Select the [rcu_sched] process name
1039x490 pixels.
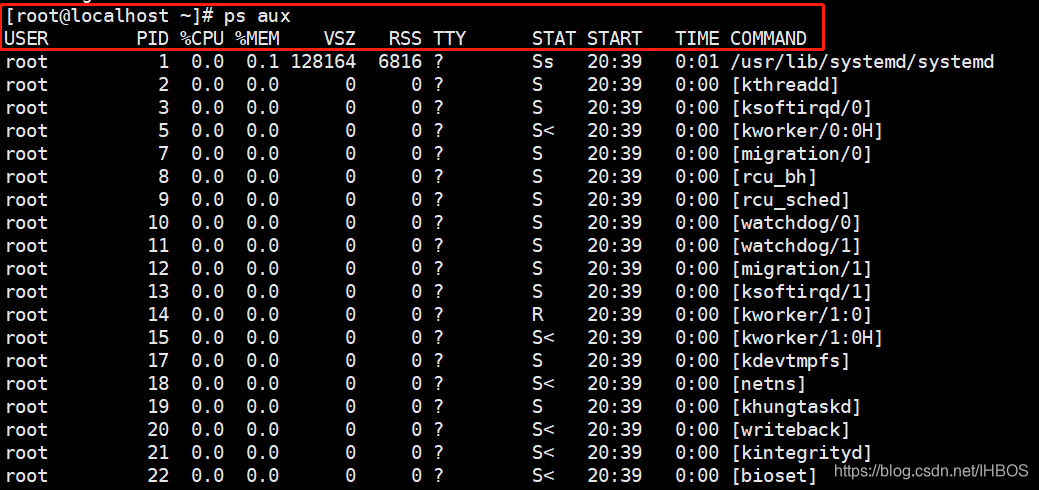click(791, 200)
